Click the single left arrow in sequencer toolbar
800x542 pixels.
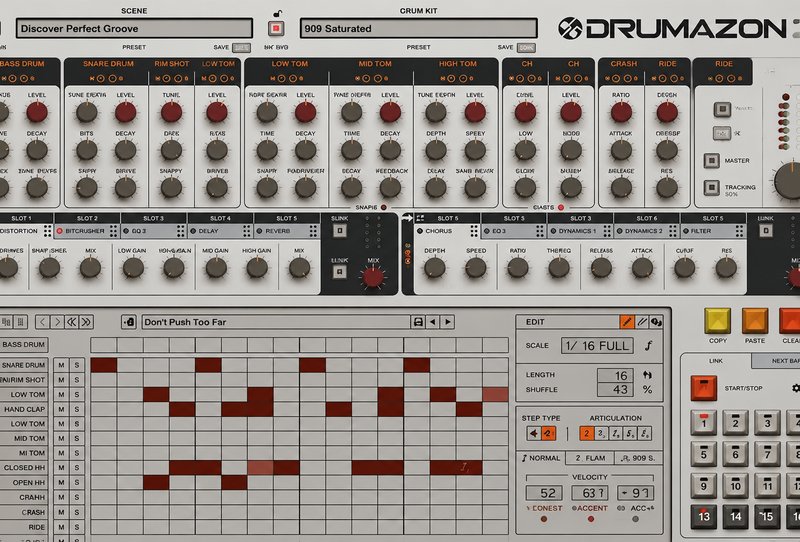pos(42,322)
